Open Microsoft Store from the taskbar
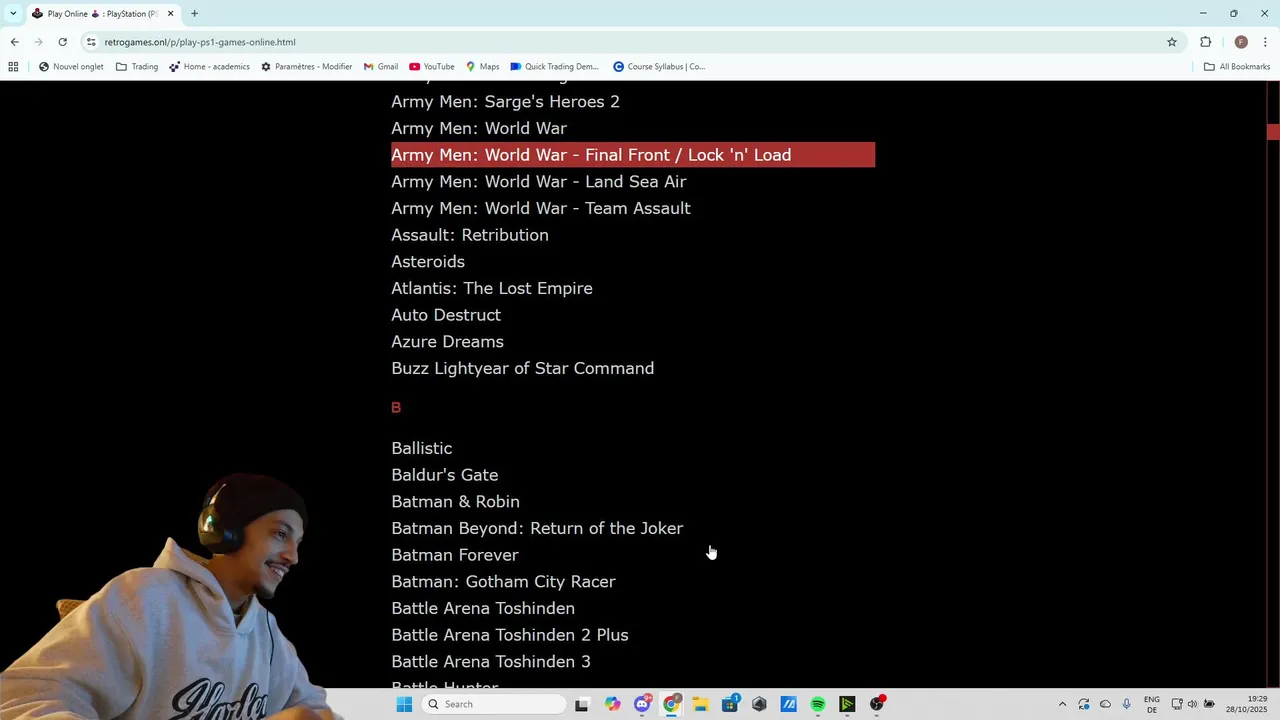This screenshot has height=720, width=1280. coord(730,704)
